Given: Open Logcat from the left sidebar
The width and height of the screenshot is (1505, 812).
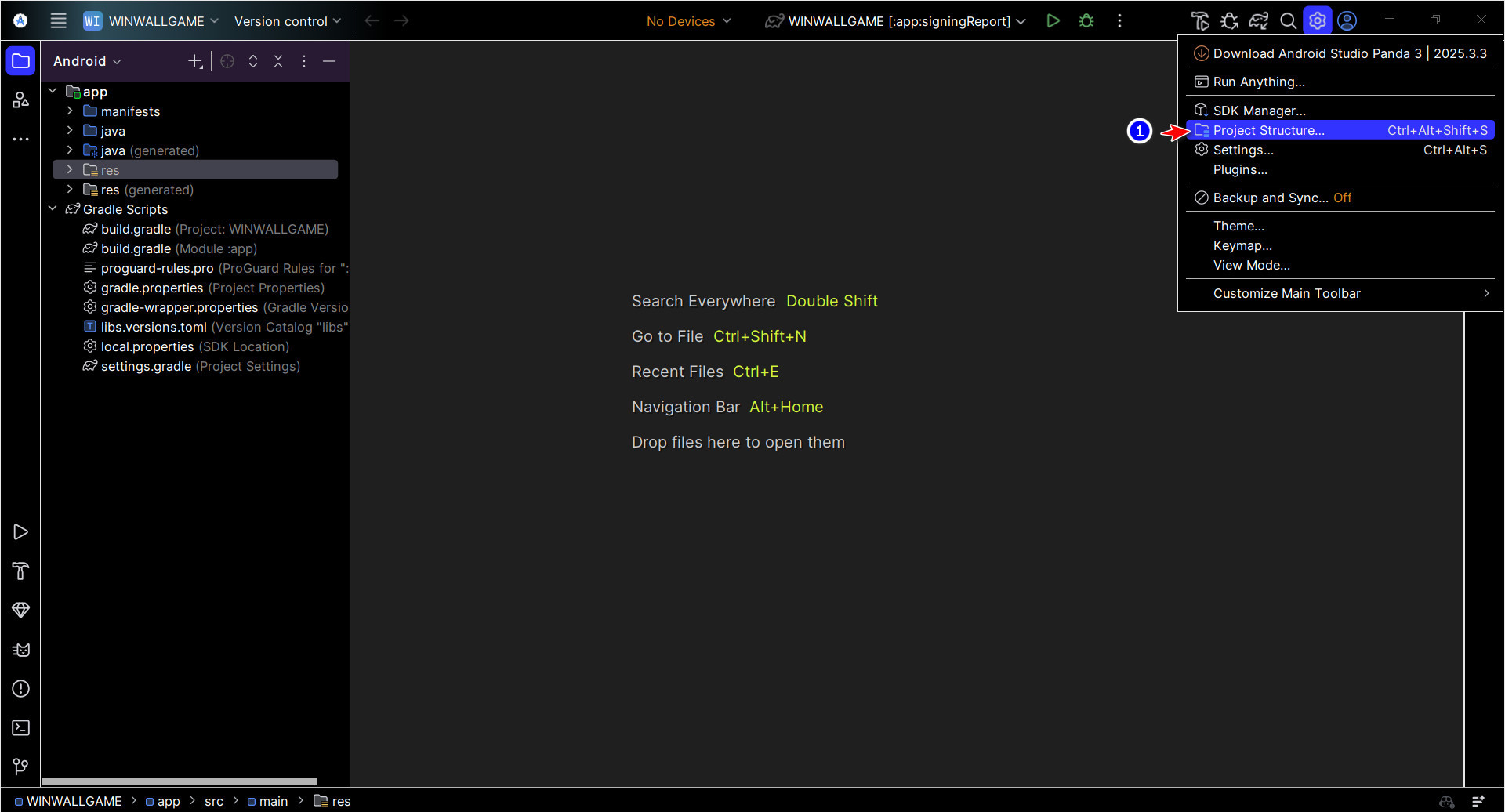Looking at the screenshot, I should click(20, 649).
